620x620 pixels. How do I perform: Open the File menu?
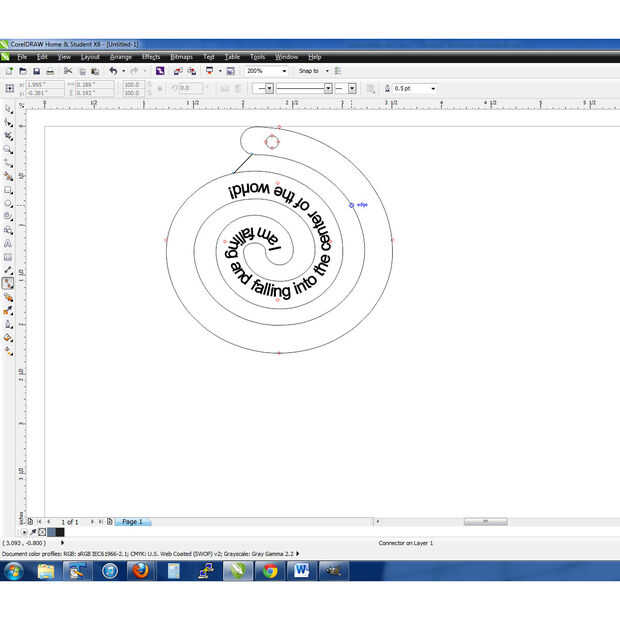(x=22, y=57)
